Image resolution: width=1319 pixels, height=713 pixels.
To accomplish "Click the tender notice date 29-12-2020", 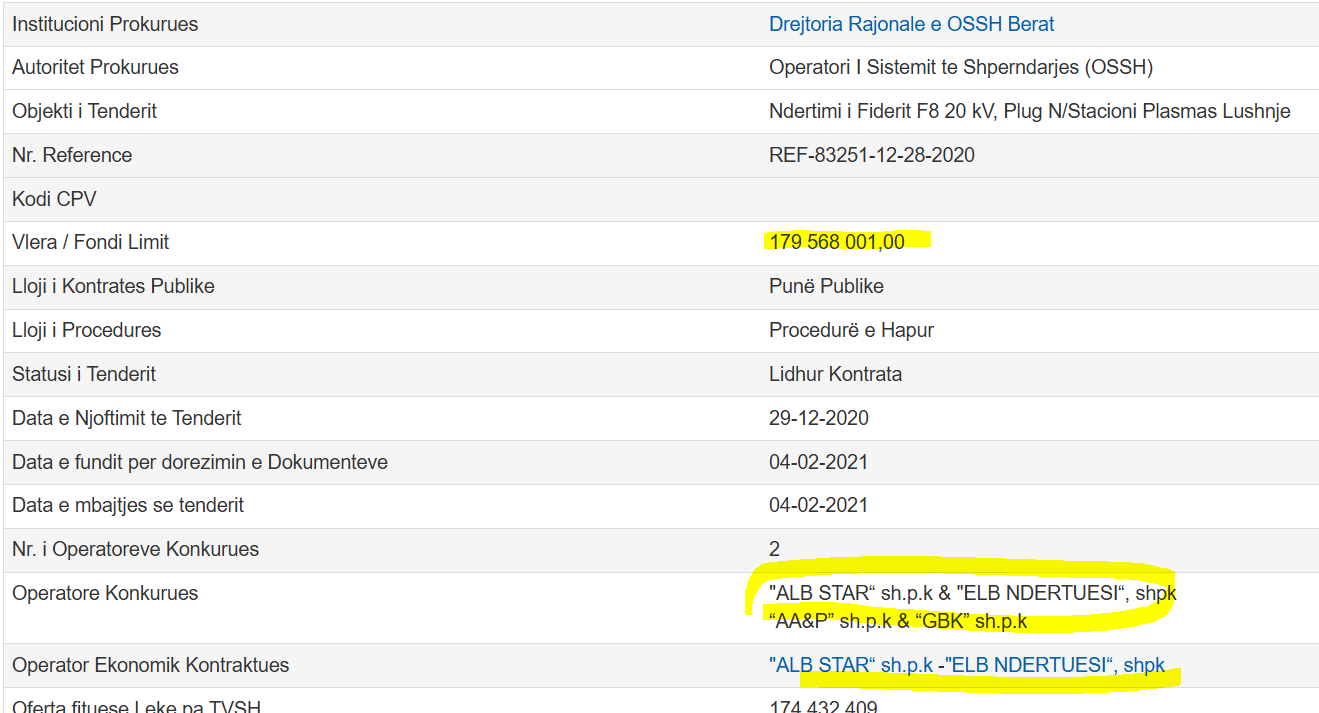I will point(818,418).
